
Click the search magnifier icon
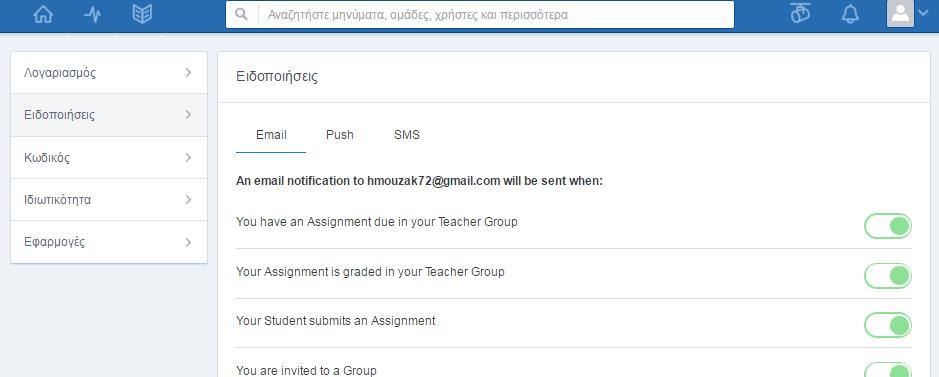pos(241,14)
